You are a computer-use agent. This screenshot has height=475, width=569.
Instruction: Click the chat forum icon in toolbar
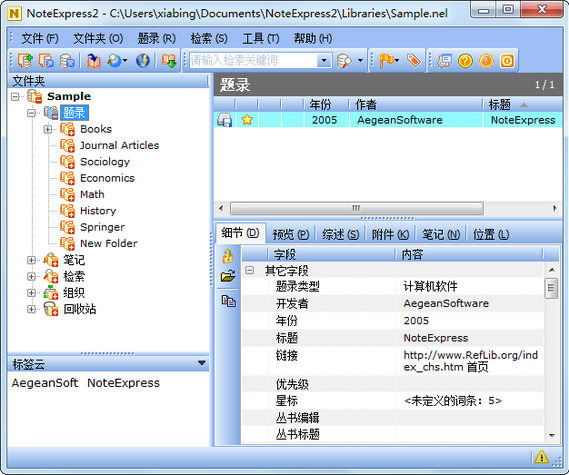[444, 61]
